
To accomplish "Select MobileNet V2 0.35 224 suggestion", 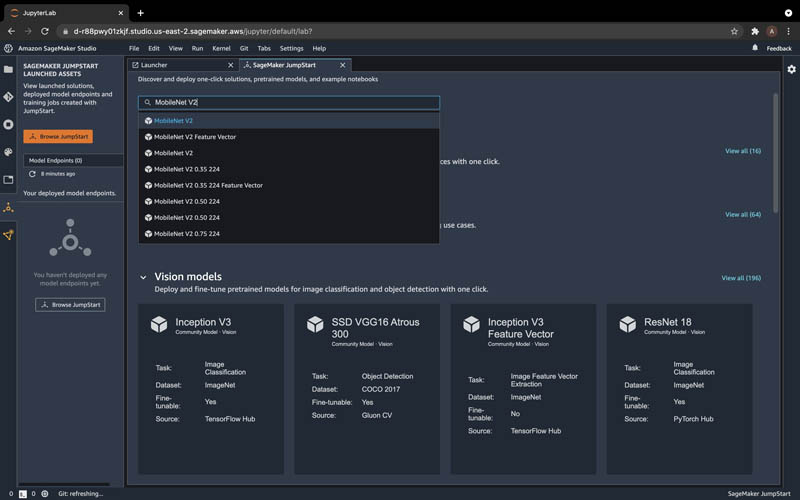I will 289,169.
